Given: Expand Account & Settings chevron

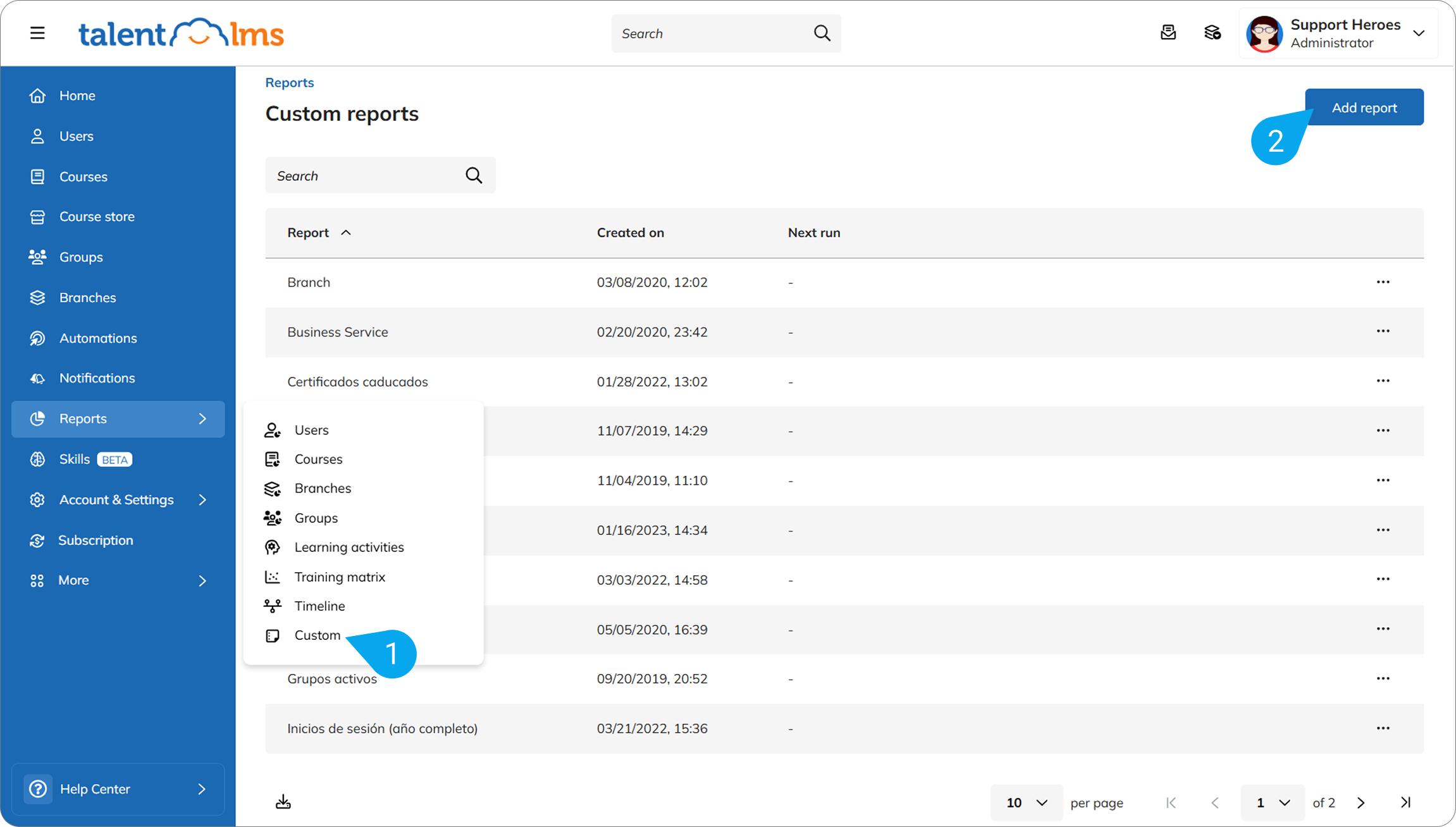Looking at the screenshot, I should pyautogui.click(x=202, y=499).
